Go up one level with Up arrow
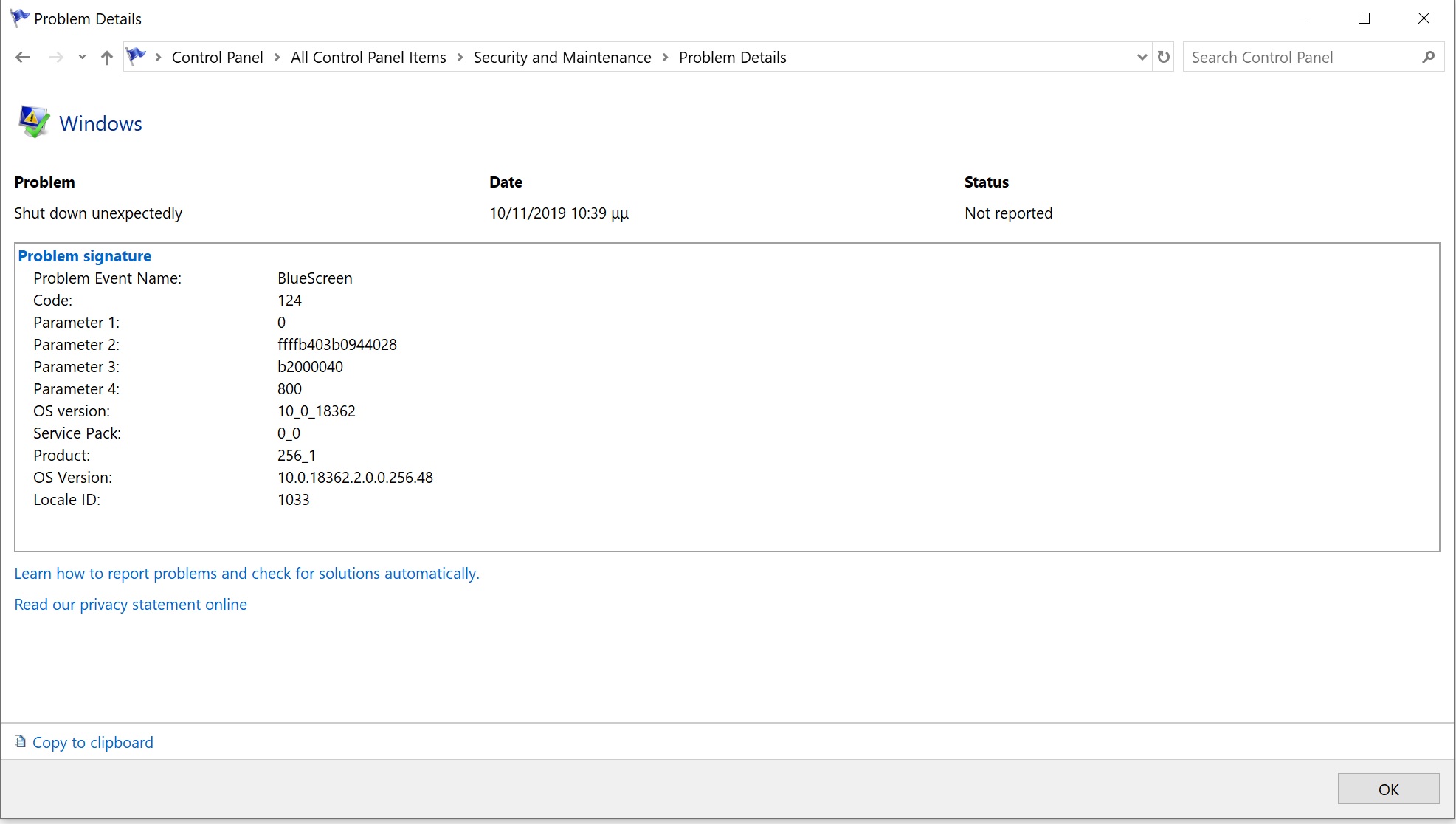Screen dimensions: 1456x824 point(107,58)
